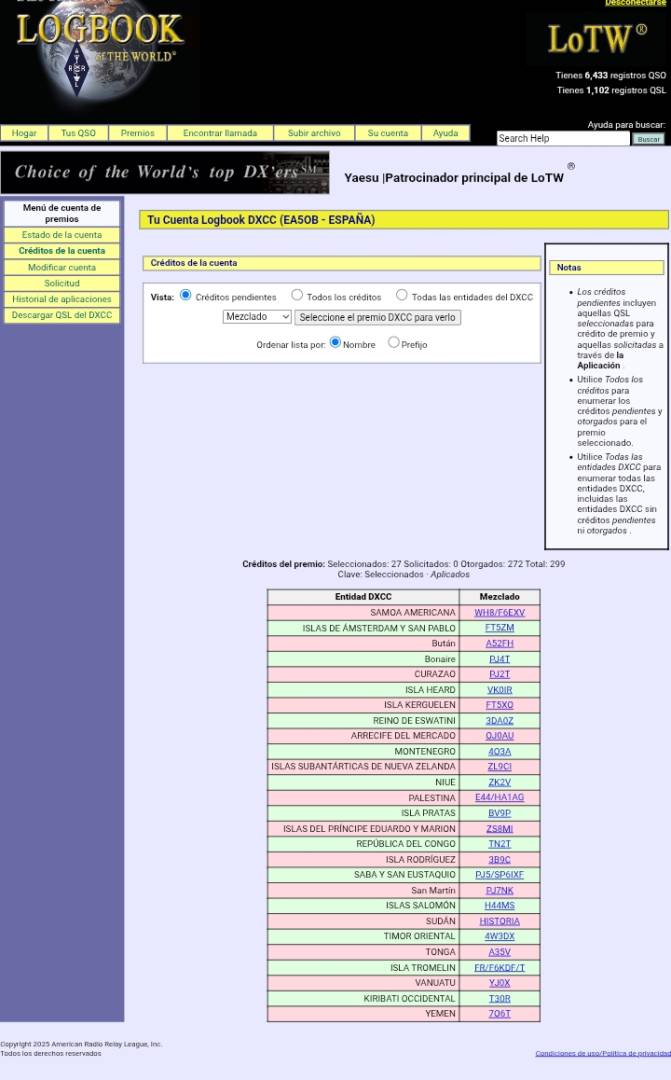The image size is (671, 1080).
Task: Open the 7O6T callsign link
Action: tap(499, 1014)
